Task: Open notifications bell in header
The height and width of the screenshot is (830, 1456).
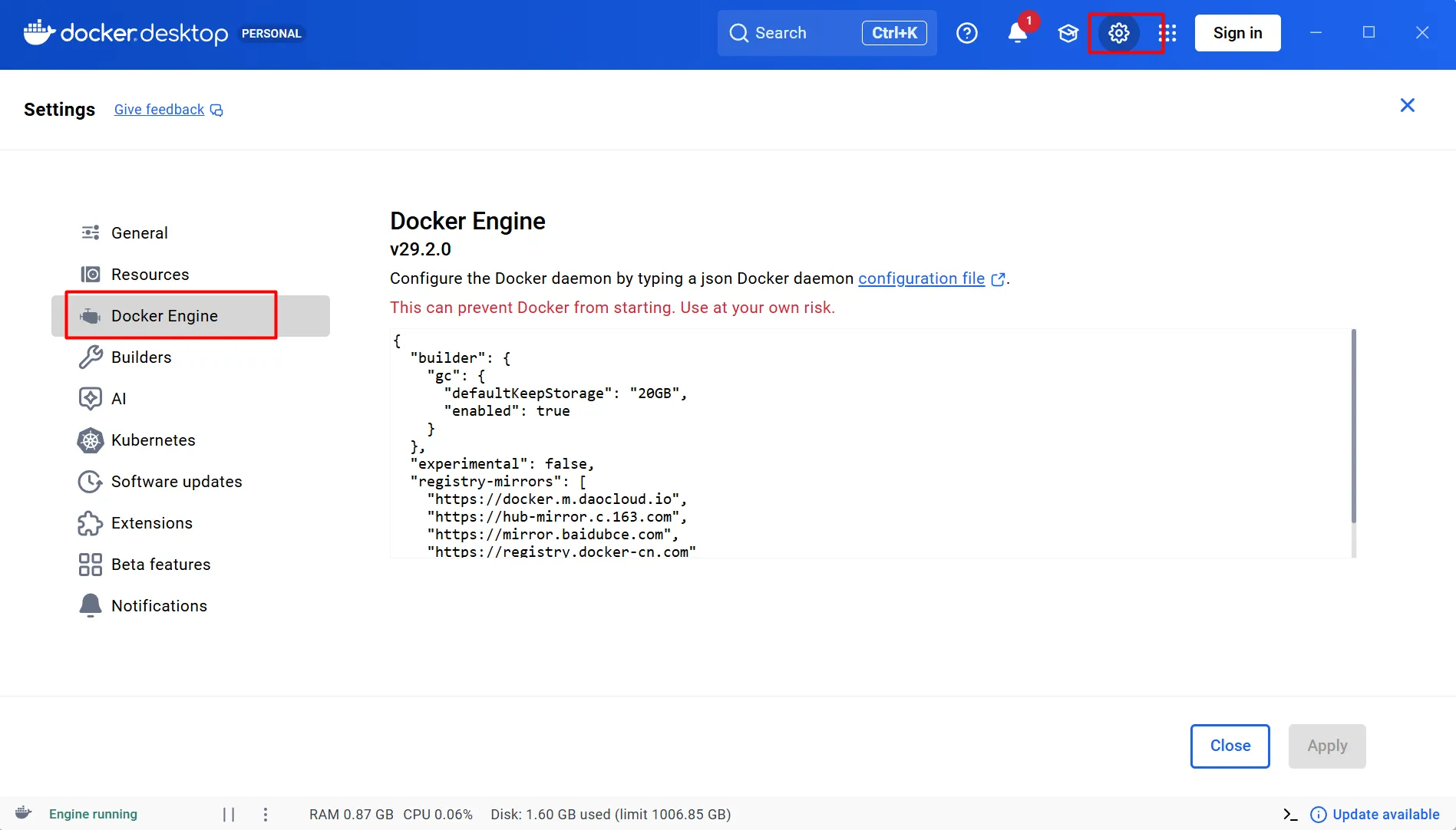Action: 1018,33
